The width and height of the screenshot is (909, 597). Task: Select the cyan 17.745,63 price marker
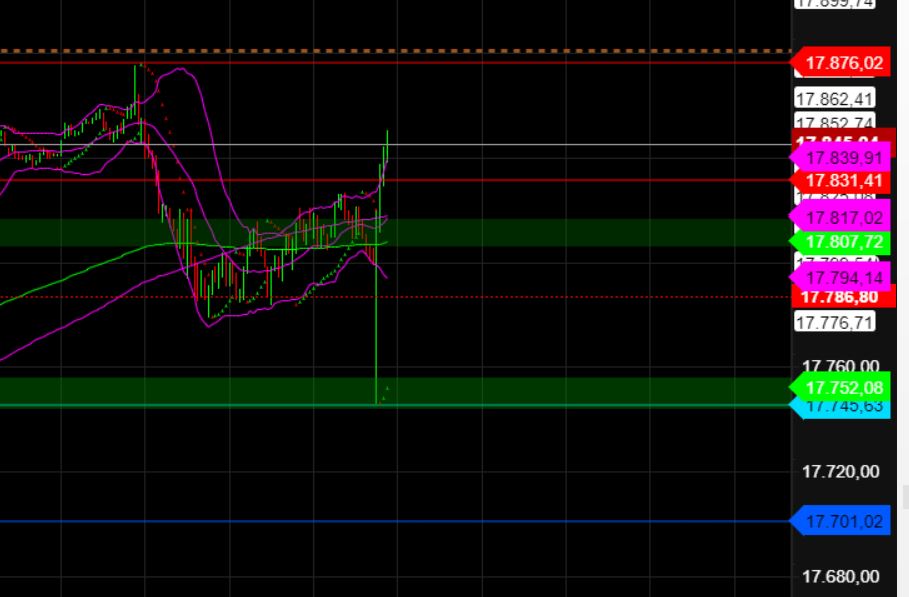(x=843, y=406)
